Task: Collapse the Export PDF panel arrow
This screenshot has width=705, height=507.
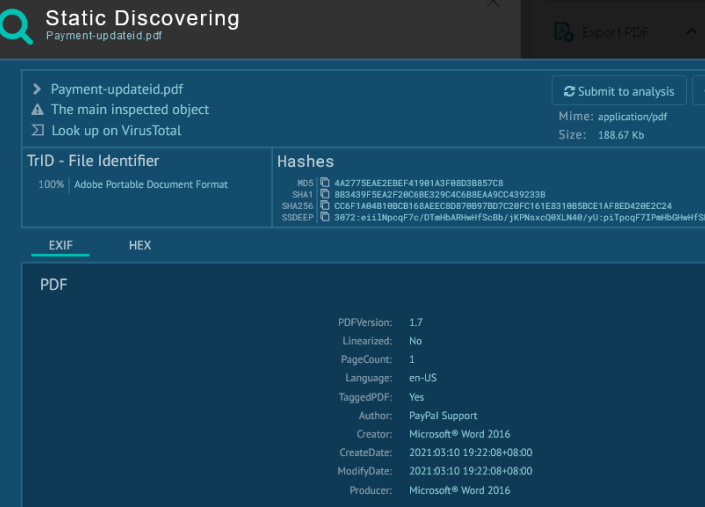Action: [692, 32]
